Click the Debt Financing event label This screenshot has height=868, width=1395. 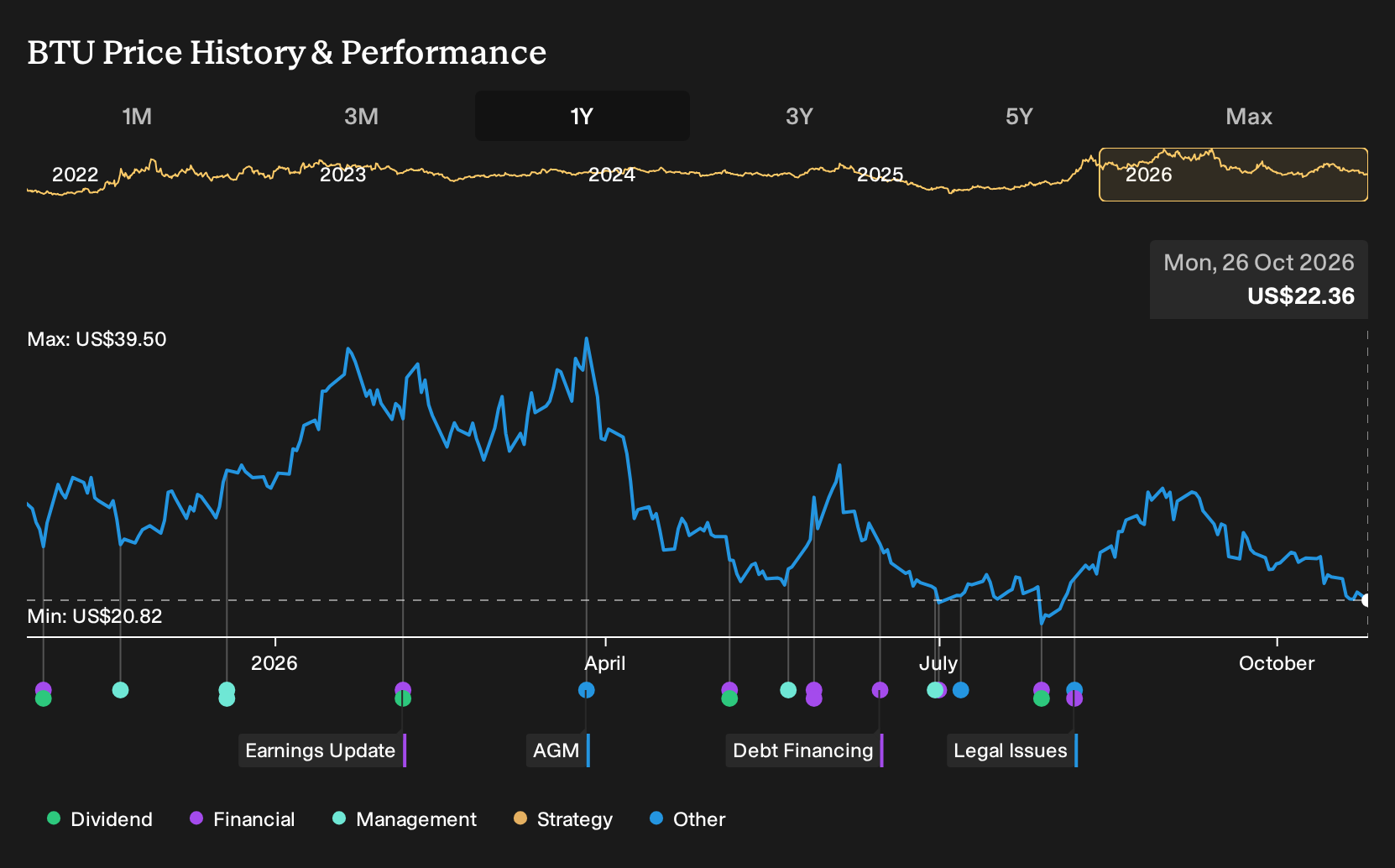804,750
